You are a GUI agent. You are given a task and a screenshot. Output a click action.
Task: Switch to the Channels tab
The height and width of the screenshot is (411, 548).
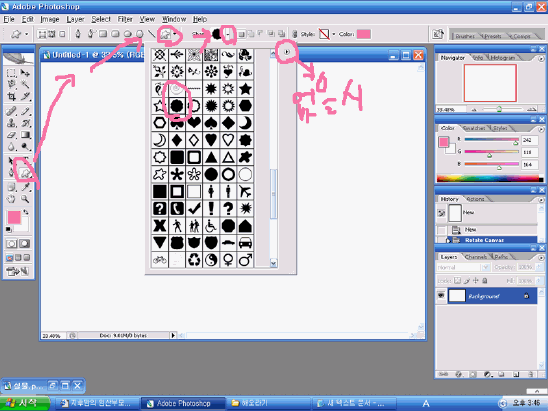[476, 257]
